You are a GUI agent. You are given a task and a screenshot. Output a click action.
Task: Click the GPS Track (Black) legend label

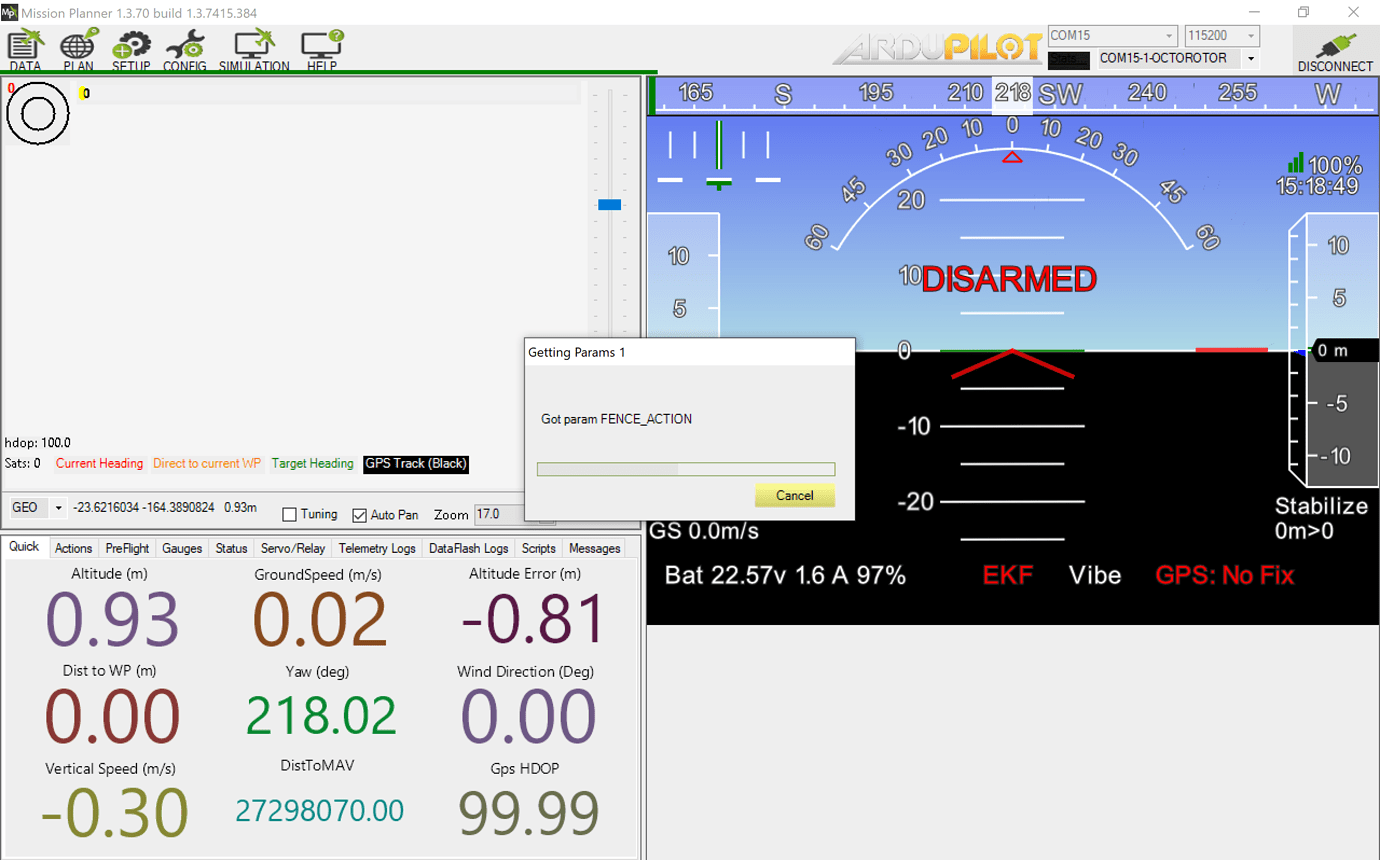point(416,464)
